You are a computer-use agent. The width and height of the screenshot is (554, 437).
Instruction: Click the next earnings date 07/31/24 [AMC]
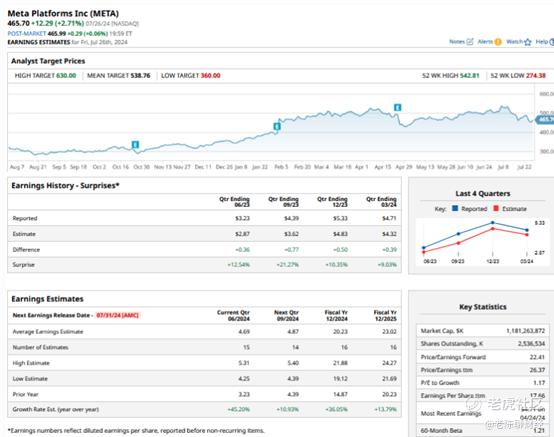point(117,315)
